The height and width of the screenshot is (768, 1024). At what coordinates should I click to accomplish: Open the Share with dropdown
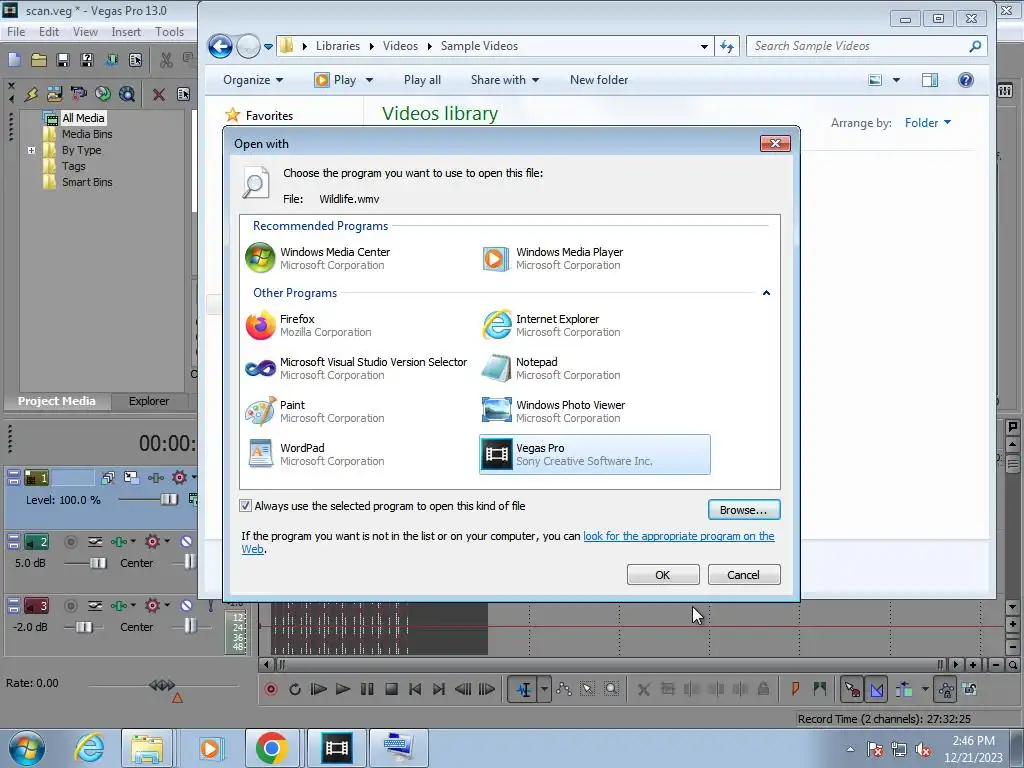click(x=505, y=80)
